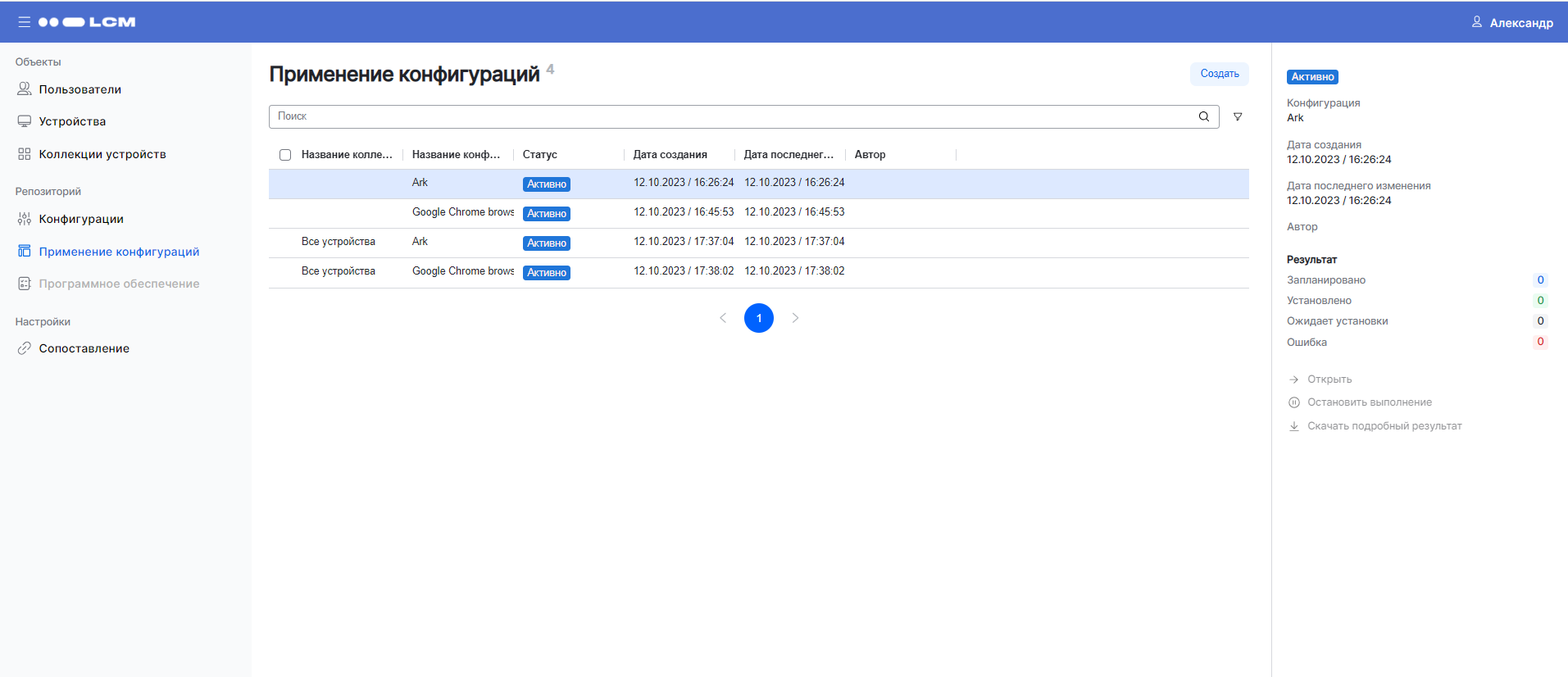This screenshot has width=1568, height=677.
Task: Click the Открыть action in details panel
Action: pyautogui.click(x=1329, y=379)
